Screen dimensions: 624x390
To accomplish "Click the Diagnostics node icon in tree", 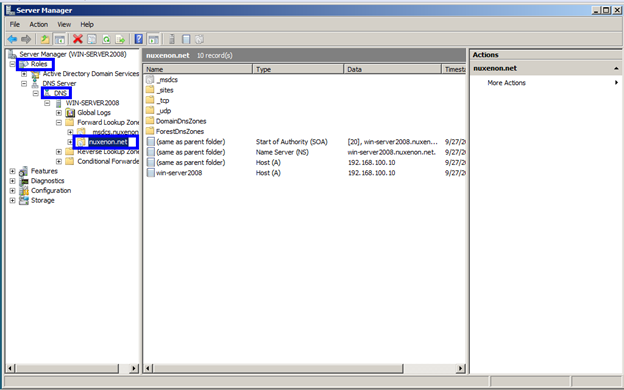I will (23, 181).
